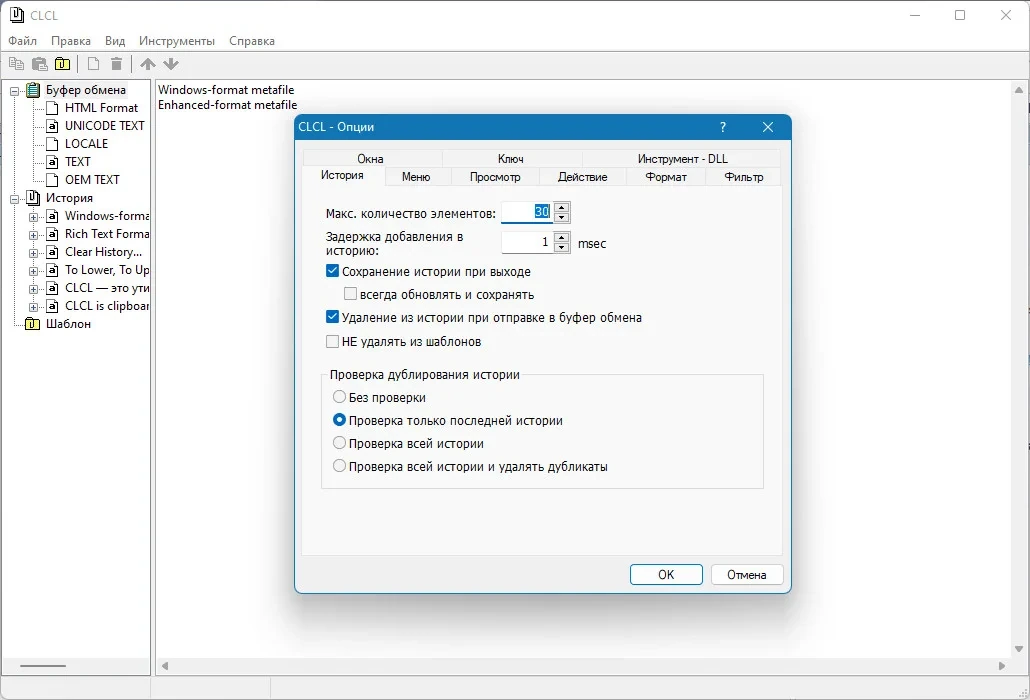Select Проверка всей истории radio option
Viewport: 1030px width, 700px height.
tap(339, 443)
